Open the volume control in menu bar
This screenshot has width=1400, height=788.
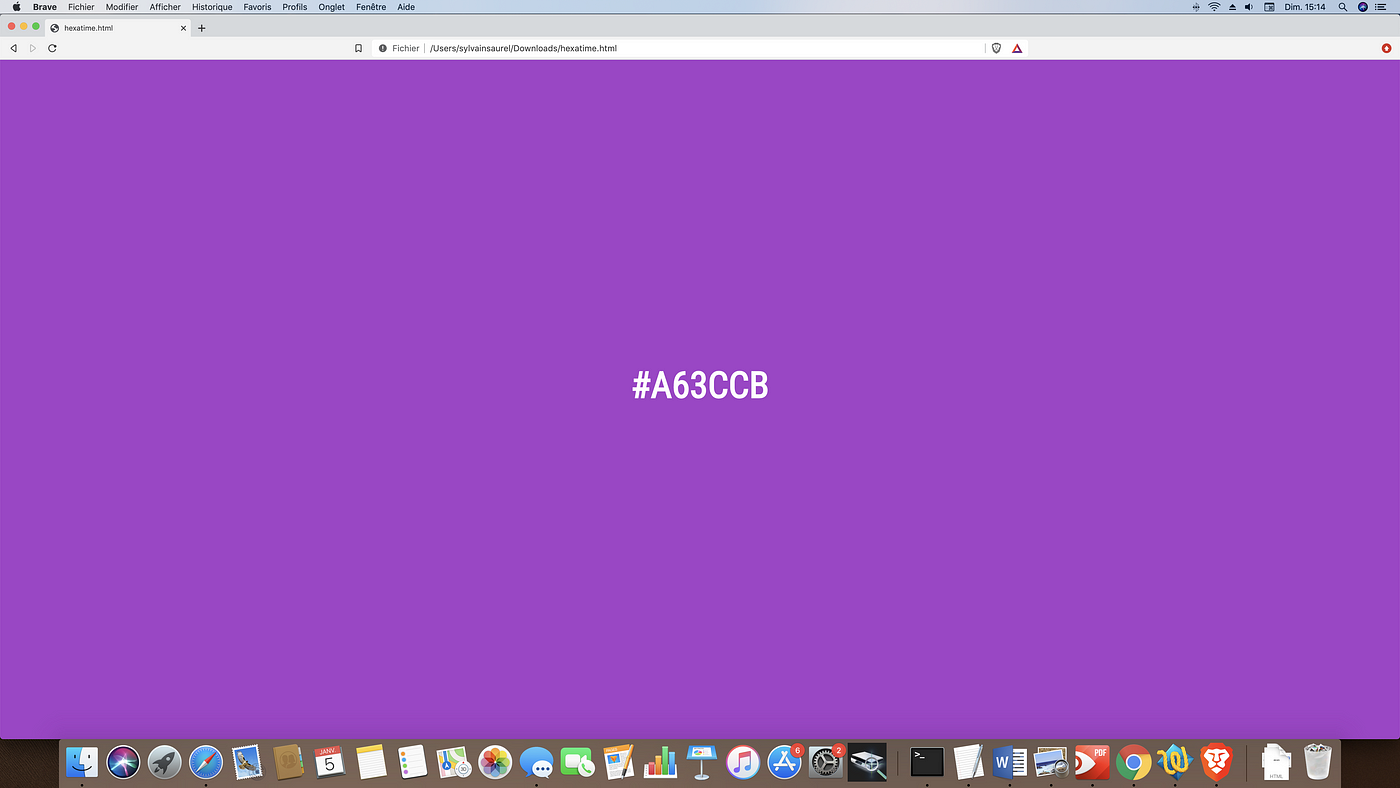pos(1250,7)
